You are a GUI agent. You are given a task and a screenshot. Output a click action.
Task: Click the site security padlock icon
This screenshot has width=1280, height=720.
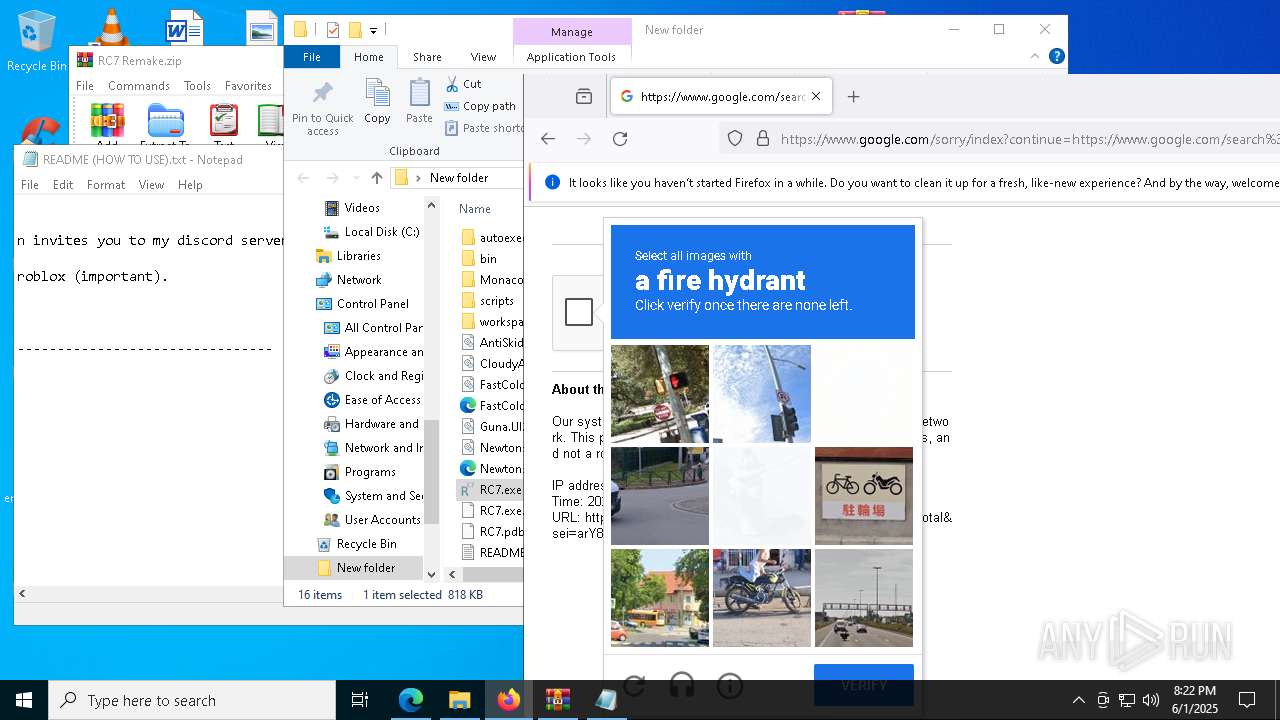(x=763, y=139)
